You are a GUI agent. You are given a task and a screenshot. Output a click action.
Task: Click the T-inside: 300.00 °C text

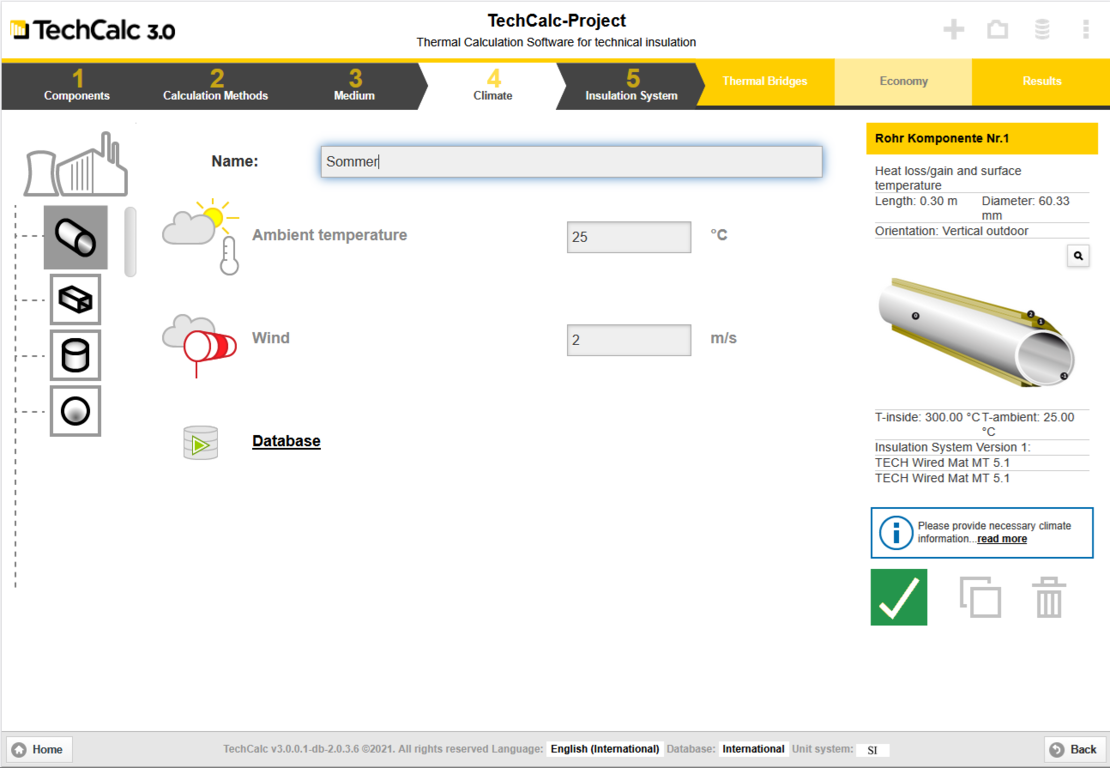point(927,417)
